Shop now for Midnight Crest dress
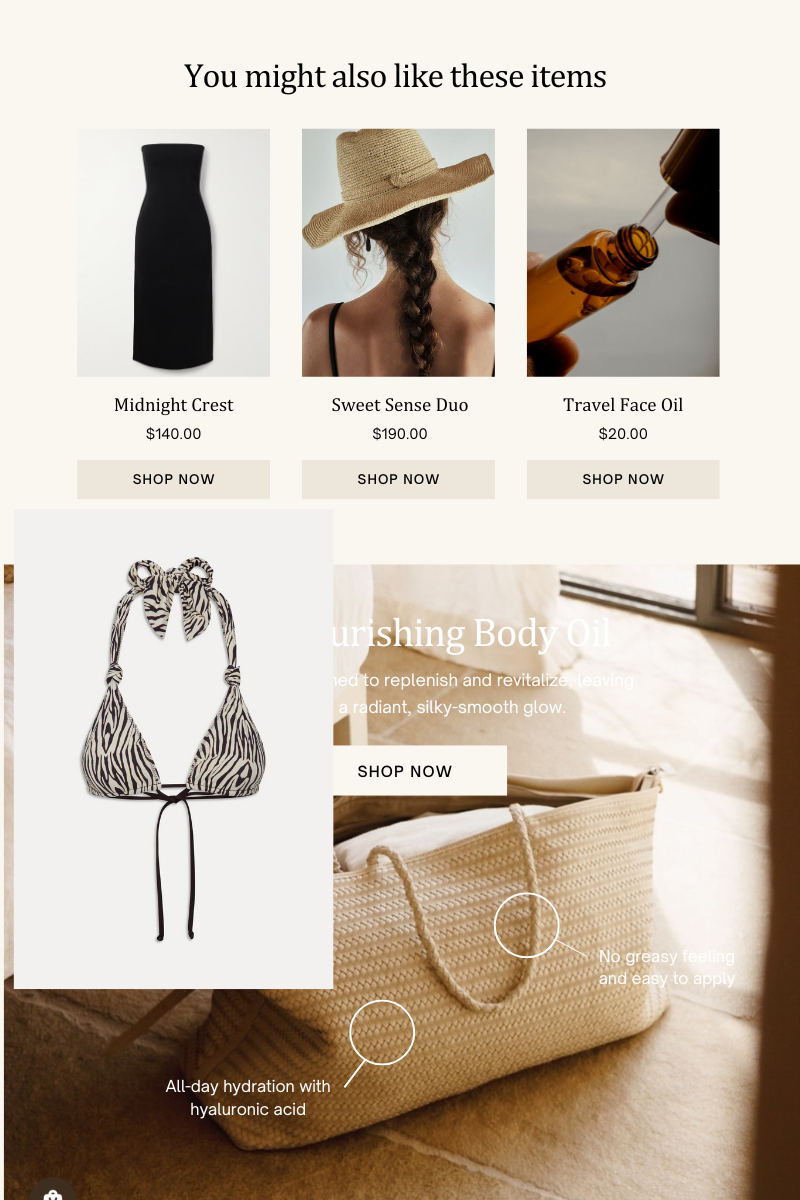The image size is (800, 1200). 173,479
